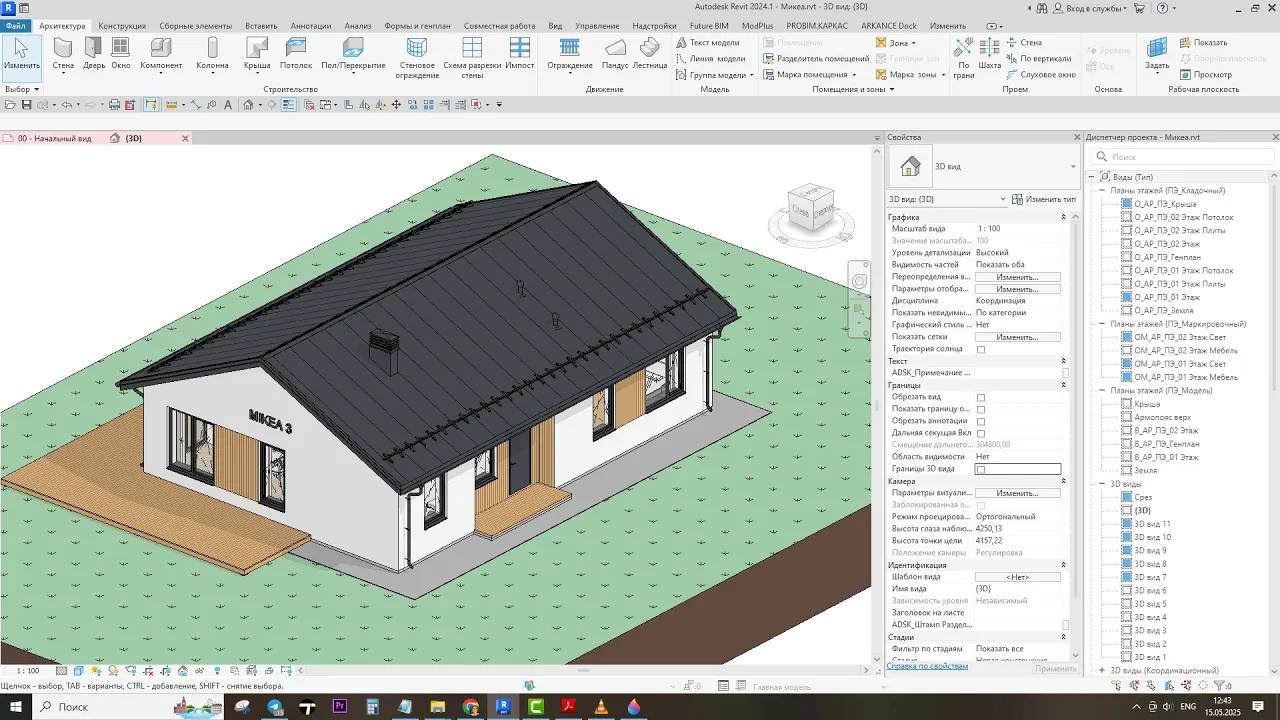This screenshot has height=720, width=1280.
Task: Select the Шахта (Shaft) opening tool
Action: click(990, 54)
